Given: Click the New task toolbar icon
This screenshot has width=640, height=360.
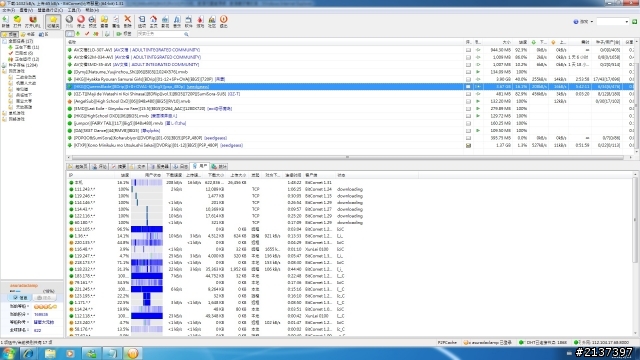Looking at the screenshot, I should [5, 21].
